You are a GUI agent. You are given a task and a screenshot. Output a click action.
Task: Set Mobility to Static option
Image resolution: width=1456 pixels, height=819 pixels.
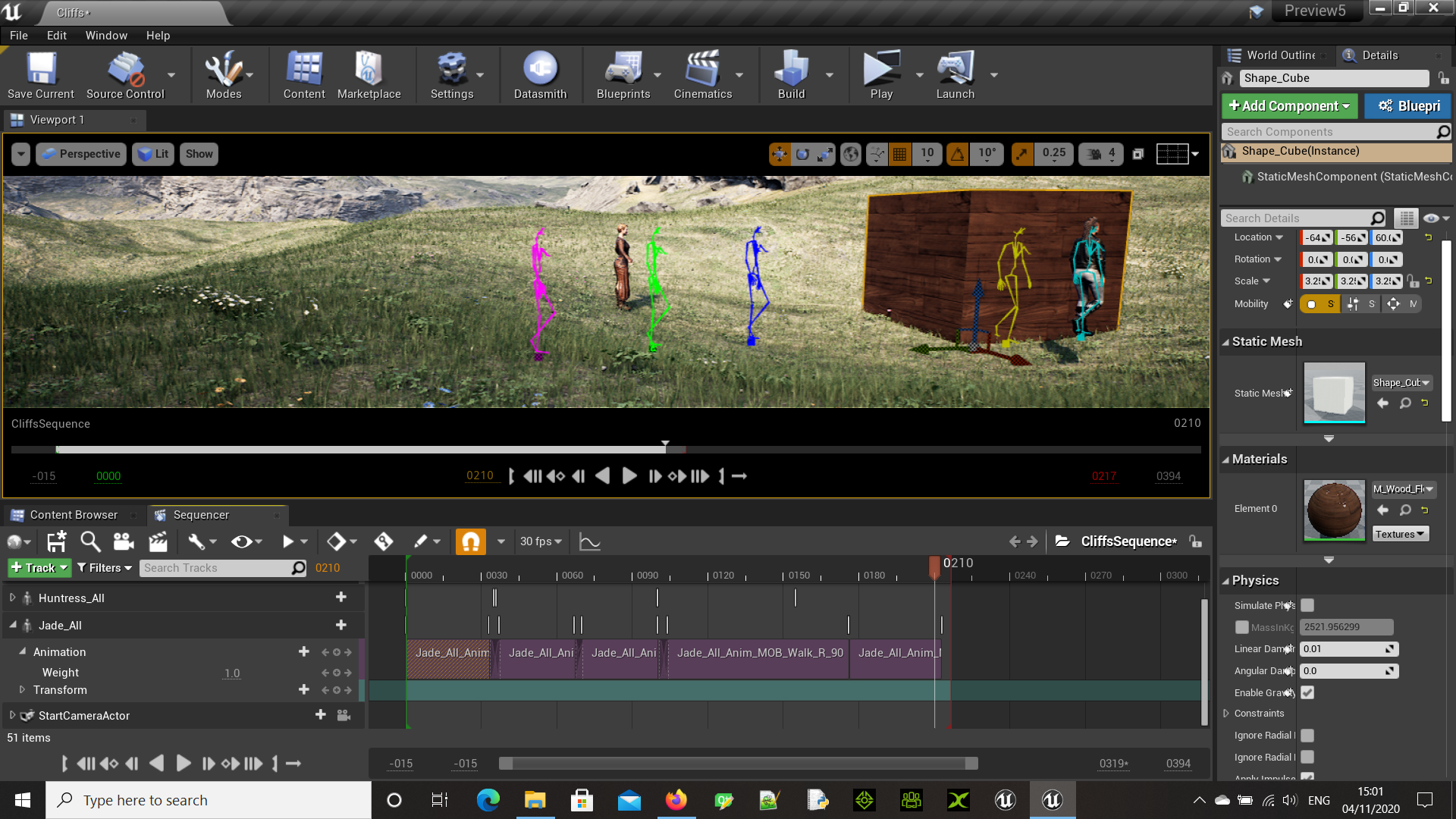[1320, 304]
